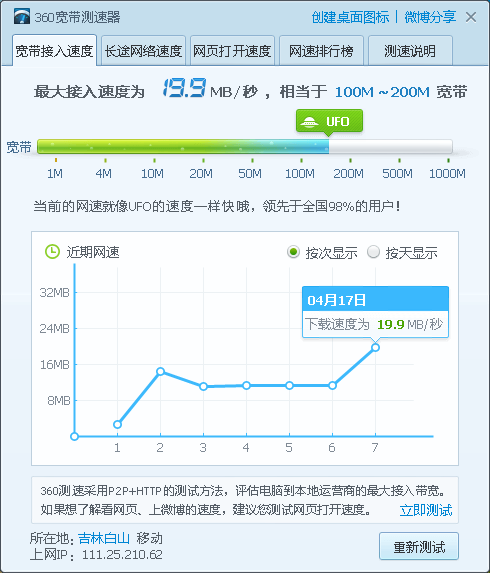The width and height of the screenshot is (490, 573).
Task: Open the 长途网络速度 tab
Action: point(143,51)
